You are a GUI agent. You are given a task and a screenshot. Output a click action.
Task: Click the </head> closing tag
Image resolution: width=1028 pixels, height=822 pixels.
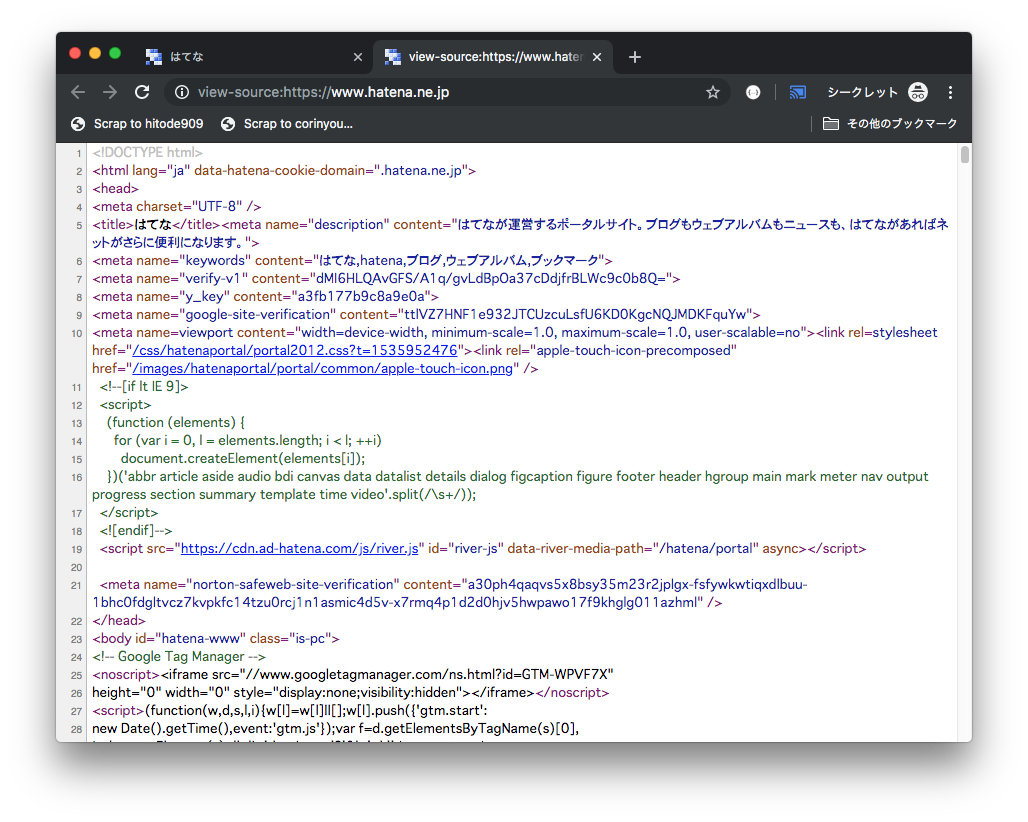(x=119, y=621)
